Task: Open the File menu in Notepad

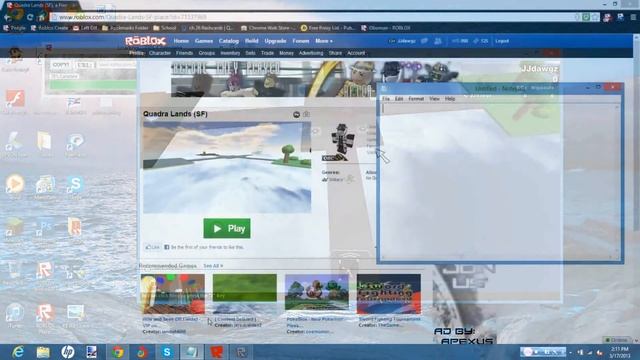Action: [x=386, y=99]
